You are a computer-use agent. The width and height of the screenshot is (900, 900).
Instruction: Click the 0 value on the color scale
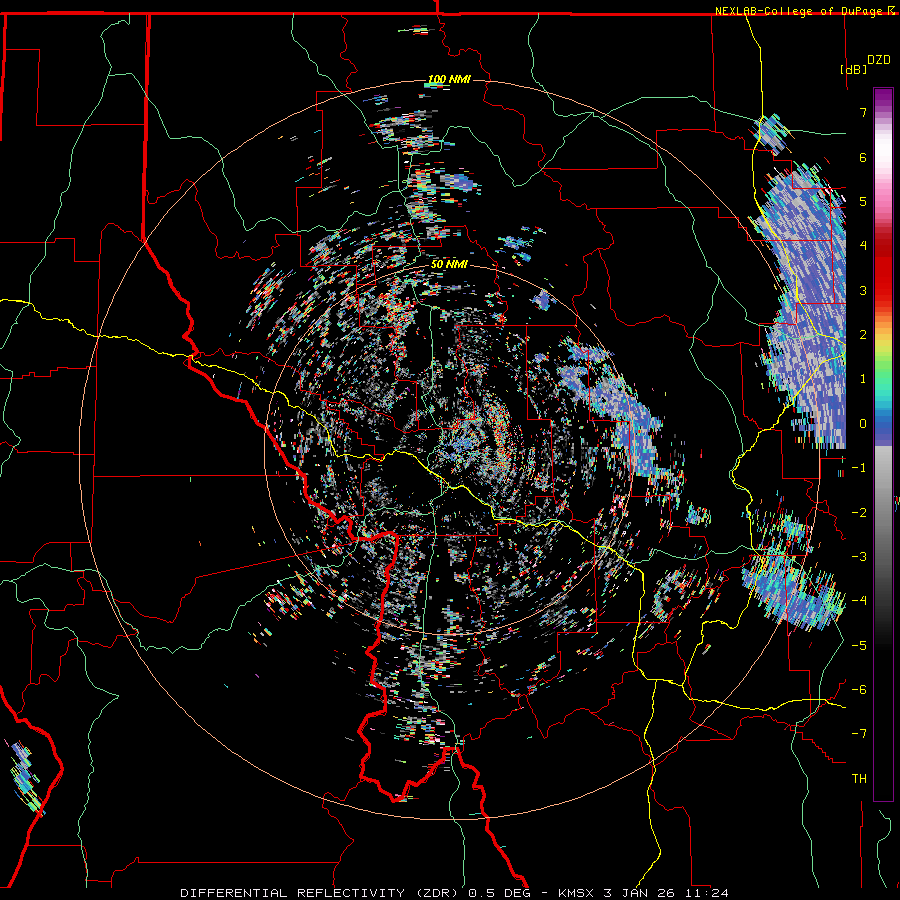coord(863,424)
